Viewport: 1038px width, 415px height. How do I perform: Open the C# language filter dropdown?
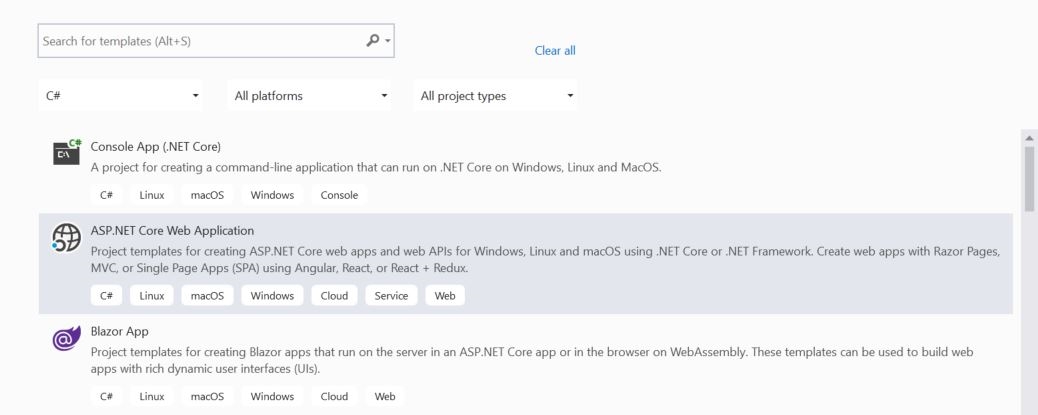tap(120, 96)
